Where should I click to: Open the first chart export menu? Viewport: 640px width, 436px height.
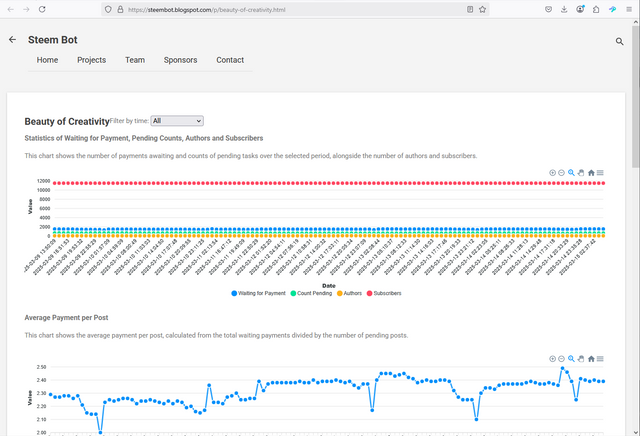coord(600,173)
